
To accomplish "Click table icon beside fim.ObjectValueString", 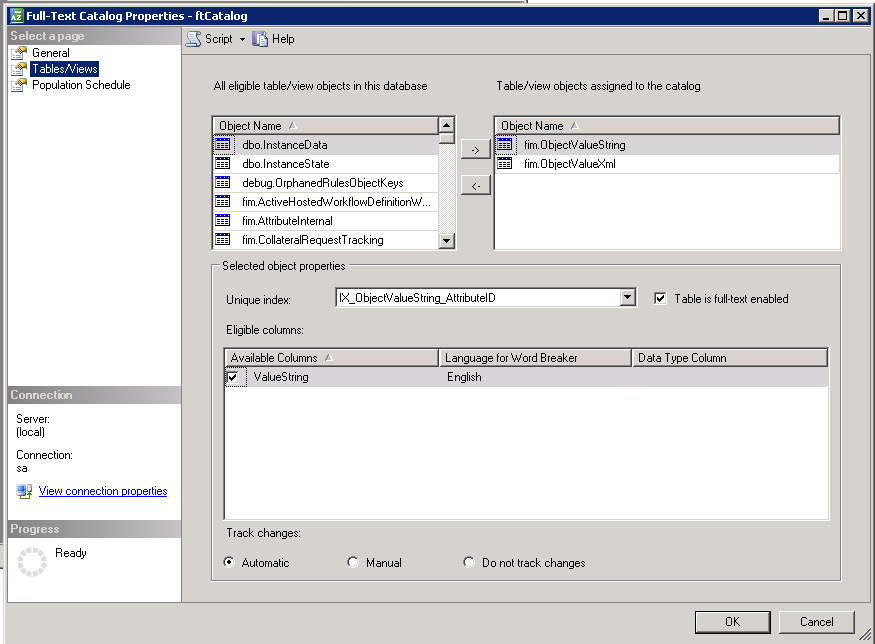I will [x=504, y=145].
